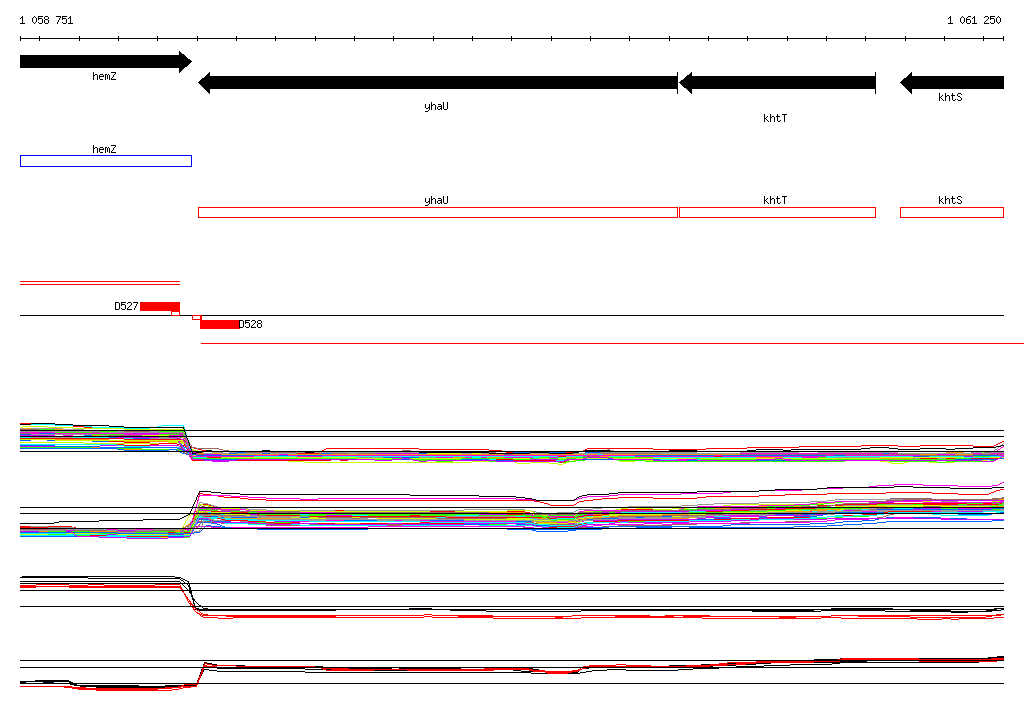Click the D528 text label

[x=250, y=324]
